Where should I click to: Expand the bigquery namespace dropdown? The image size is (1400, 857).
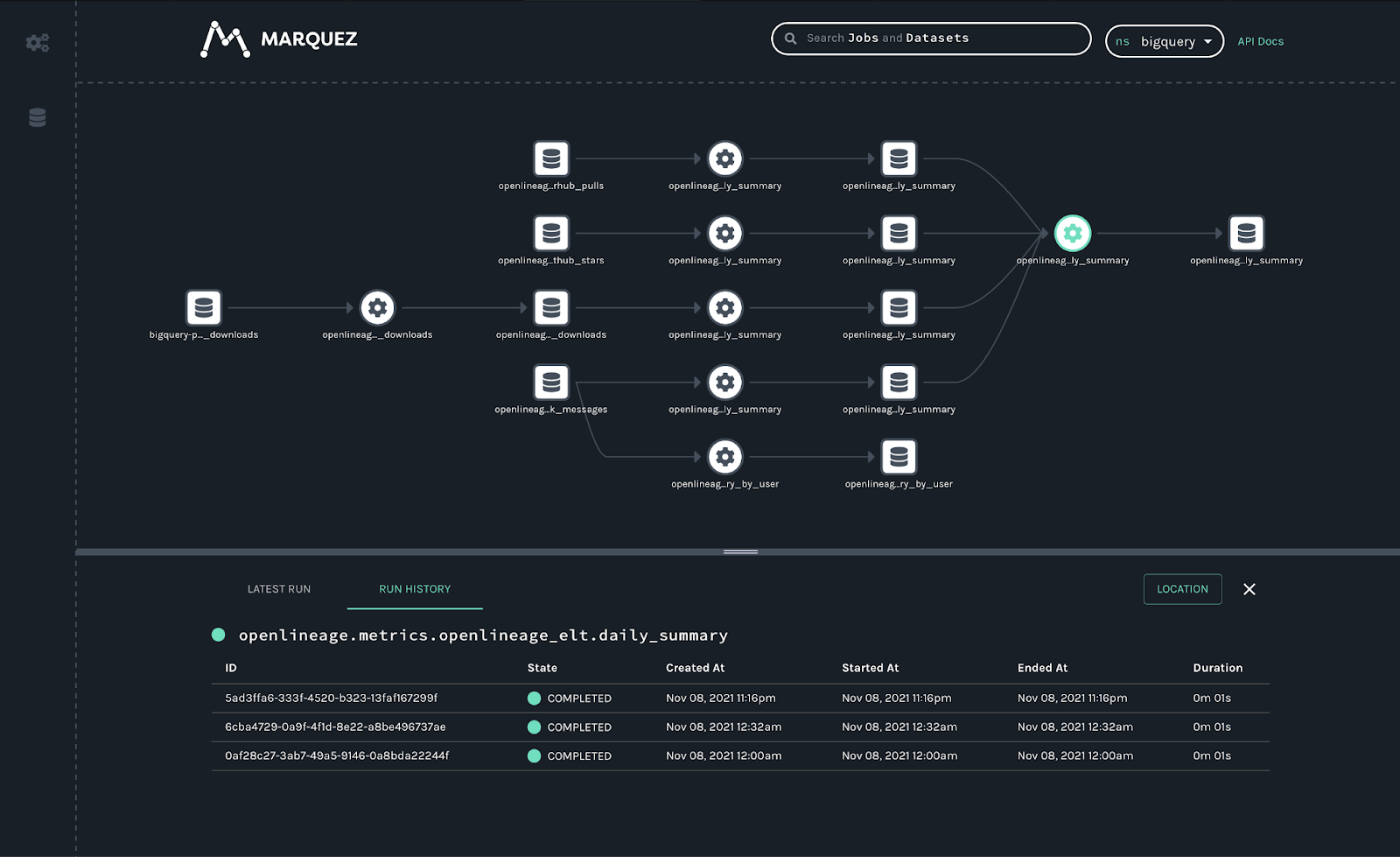(x=1165, y=41)
